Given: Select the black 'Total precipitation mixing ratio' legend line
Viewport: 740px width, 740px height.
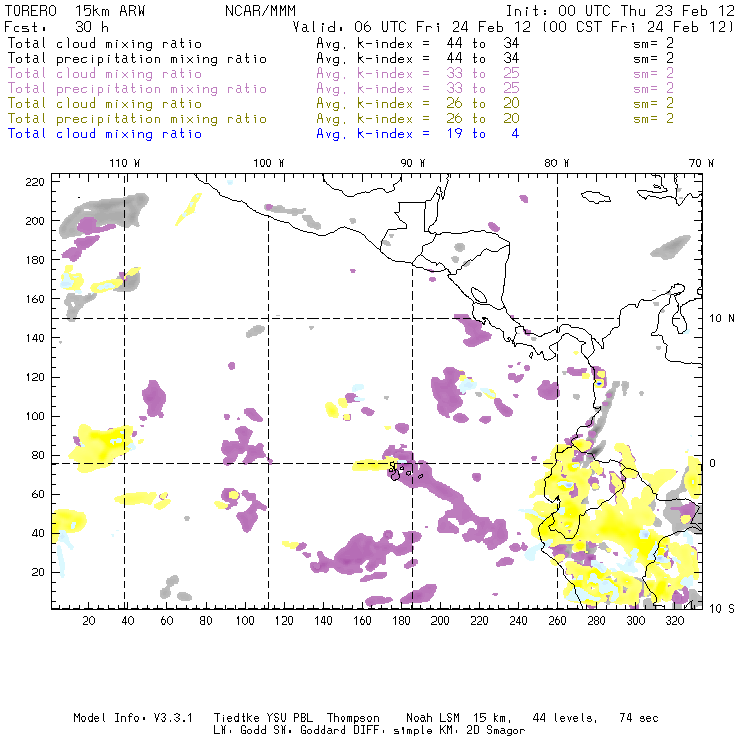Looking at the screenshot, I should (x=137, y=59).
